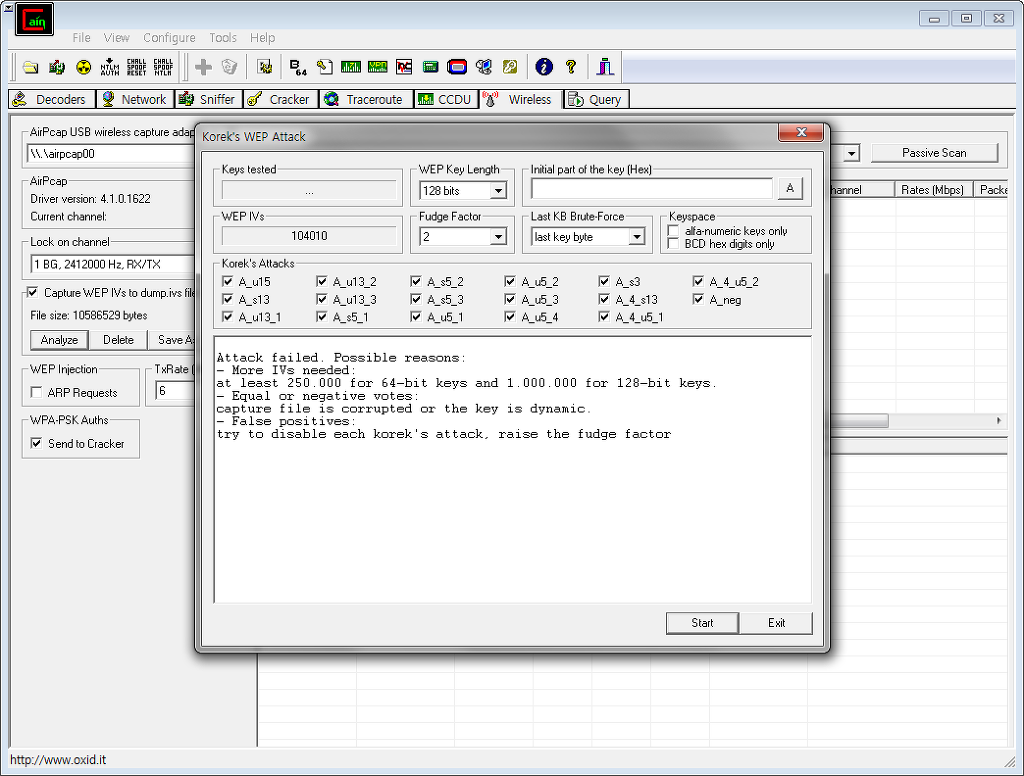The width and height of the screenshot is (1024, 776).
Task: Click the key-on-document password decoder icon
Action: pyautogui.click(x=325, y=67)
